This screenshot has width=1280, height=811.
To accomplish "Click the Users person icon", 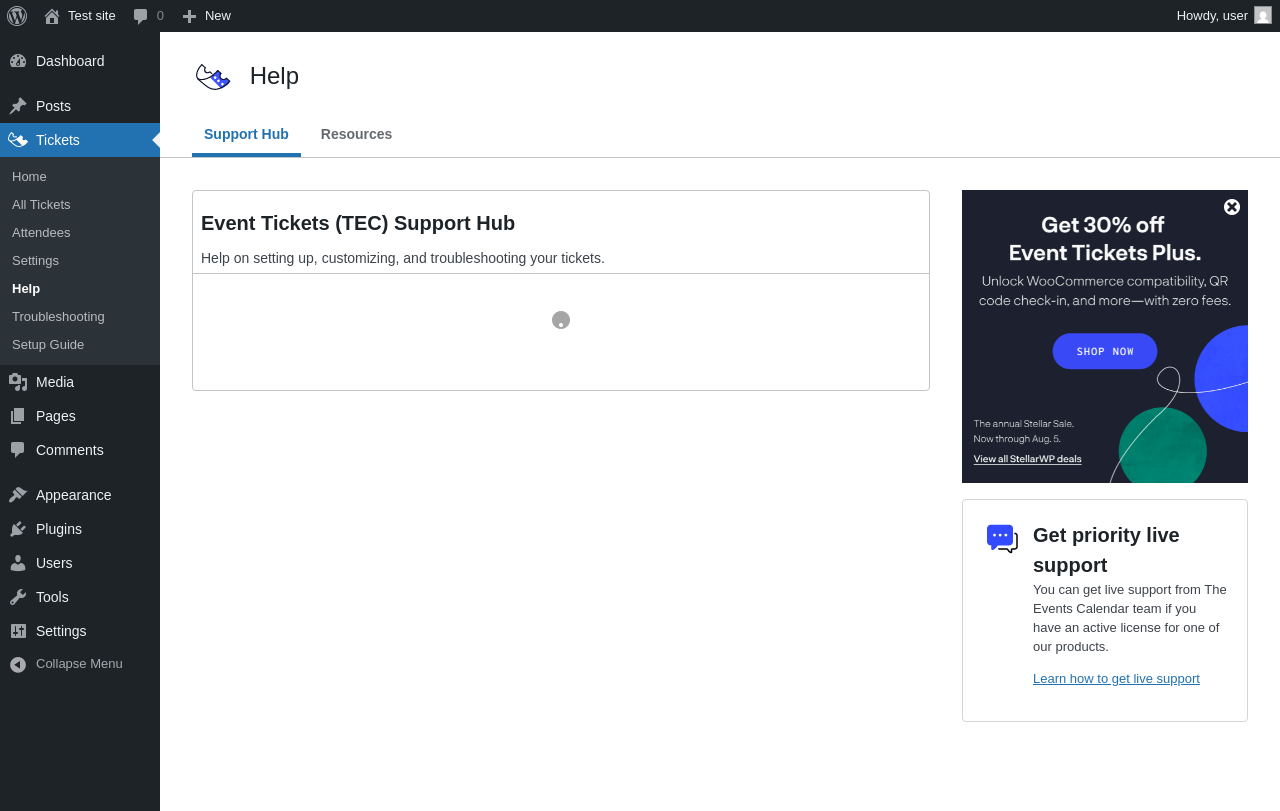I will (18, 563).
